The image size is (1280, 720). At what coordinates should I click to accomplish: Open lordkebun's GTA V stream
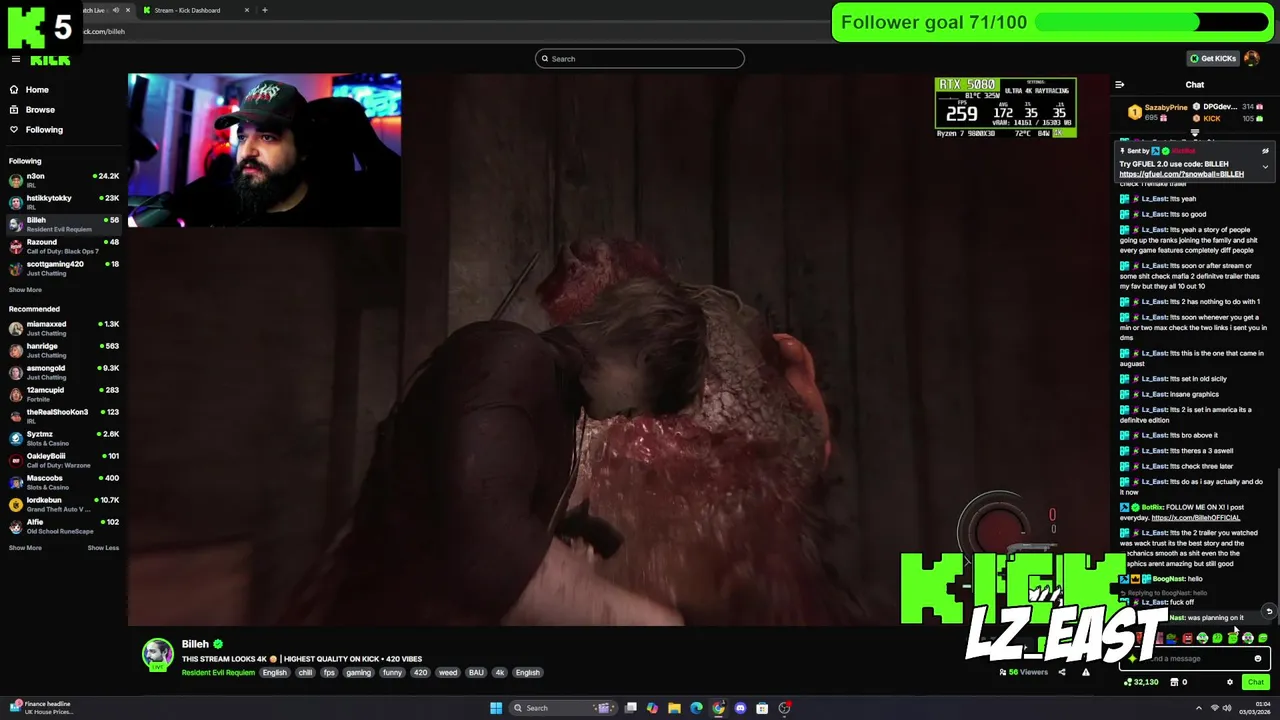(64, 504)
